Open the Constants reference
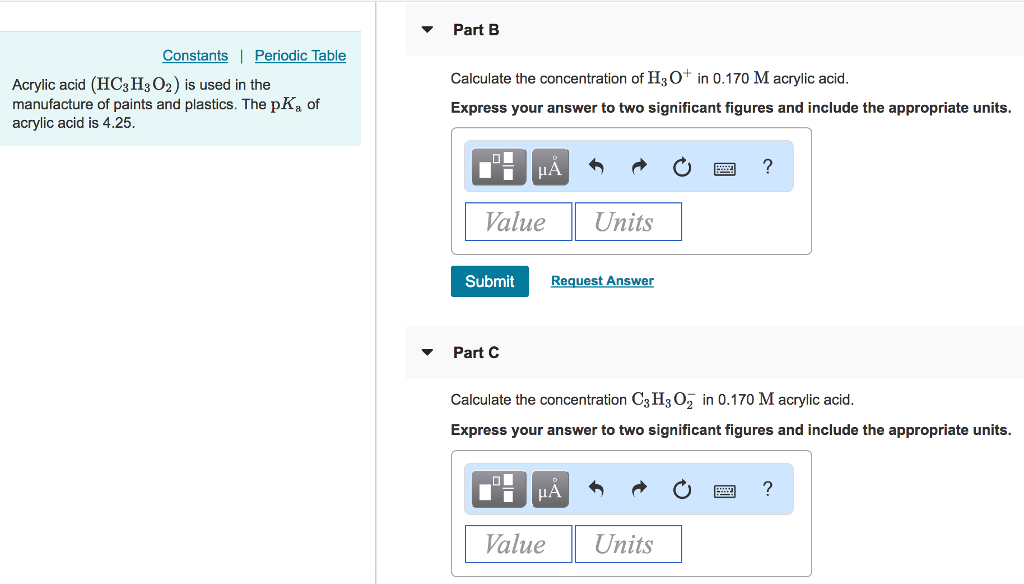Image resolution: width=1024 pixels, height=584 pixels. pyautogui.click(x=195, y=55)
